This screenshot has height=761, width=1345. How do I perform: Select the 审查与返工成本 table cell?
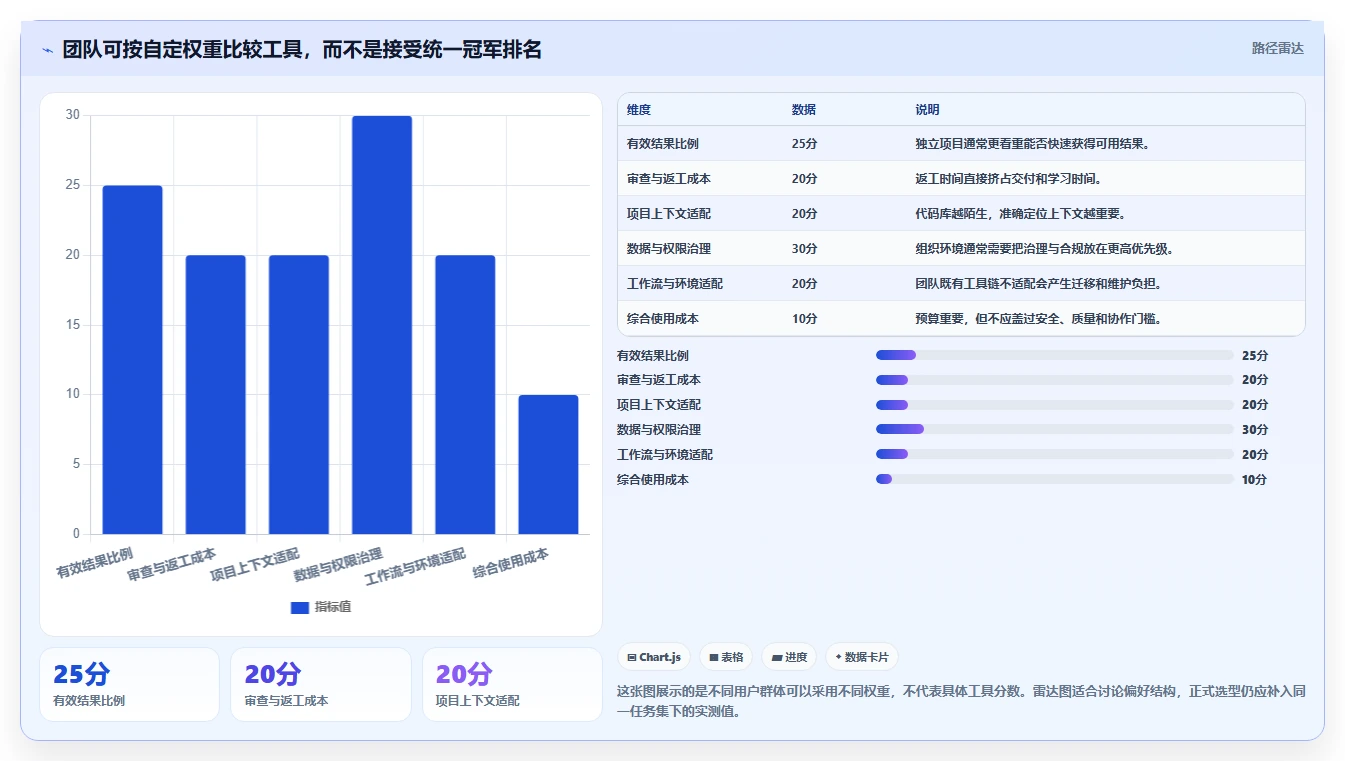point(669,179)
